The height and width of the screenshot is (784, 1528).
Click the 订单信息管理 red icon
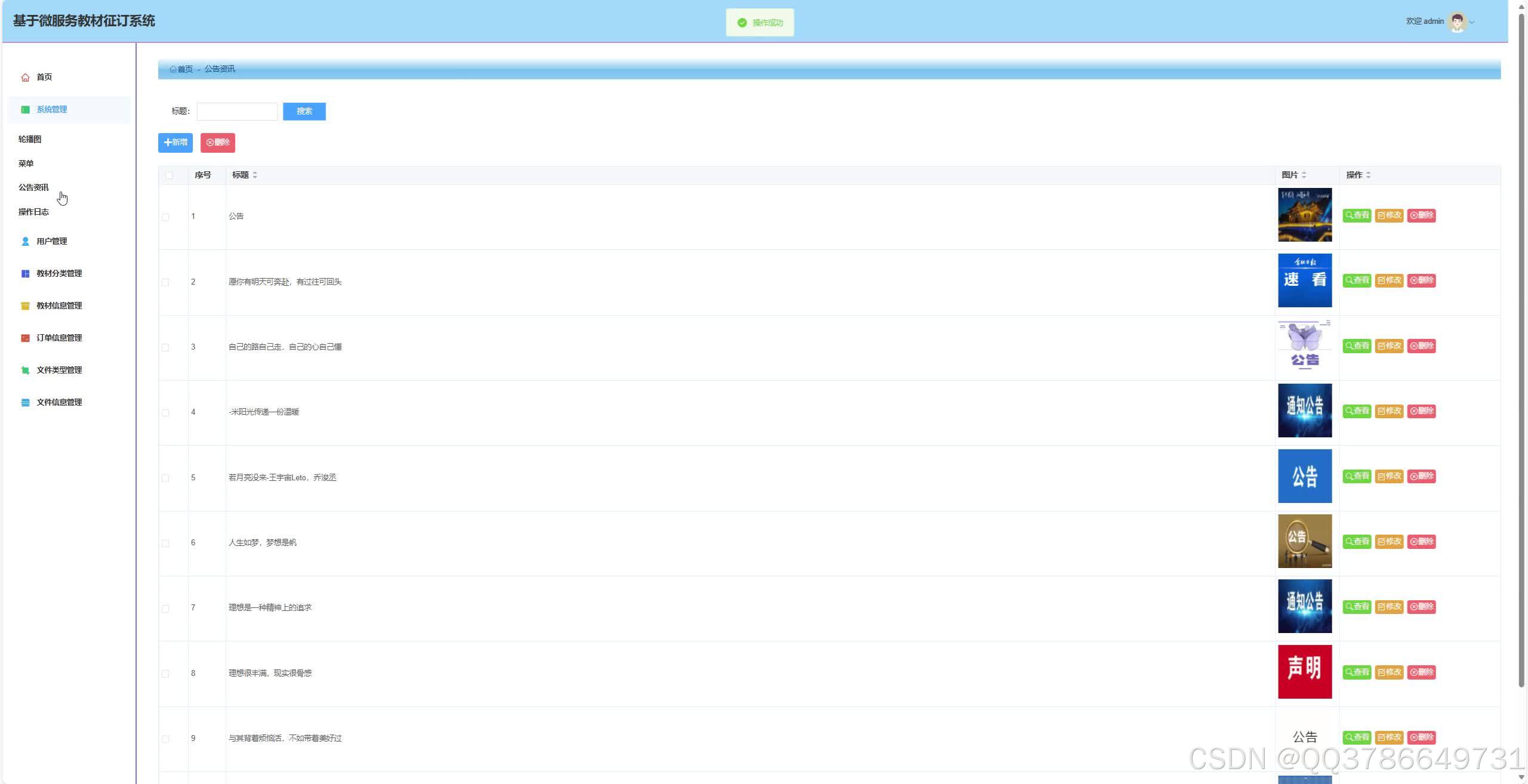[x=25, y=338]
